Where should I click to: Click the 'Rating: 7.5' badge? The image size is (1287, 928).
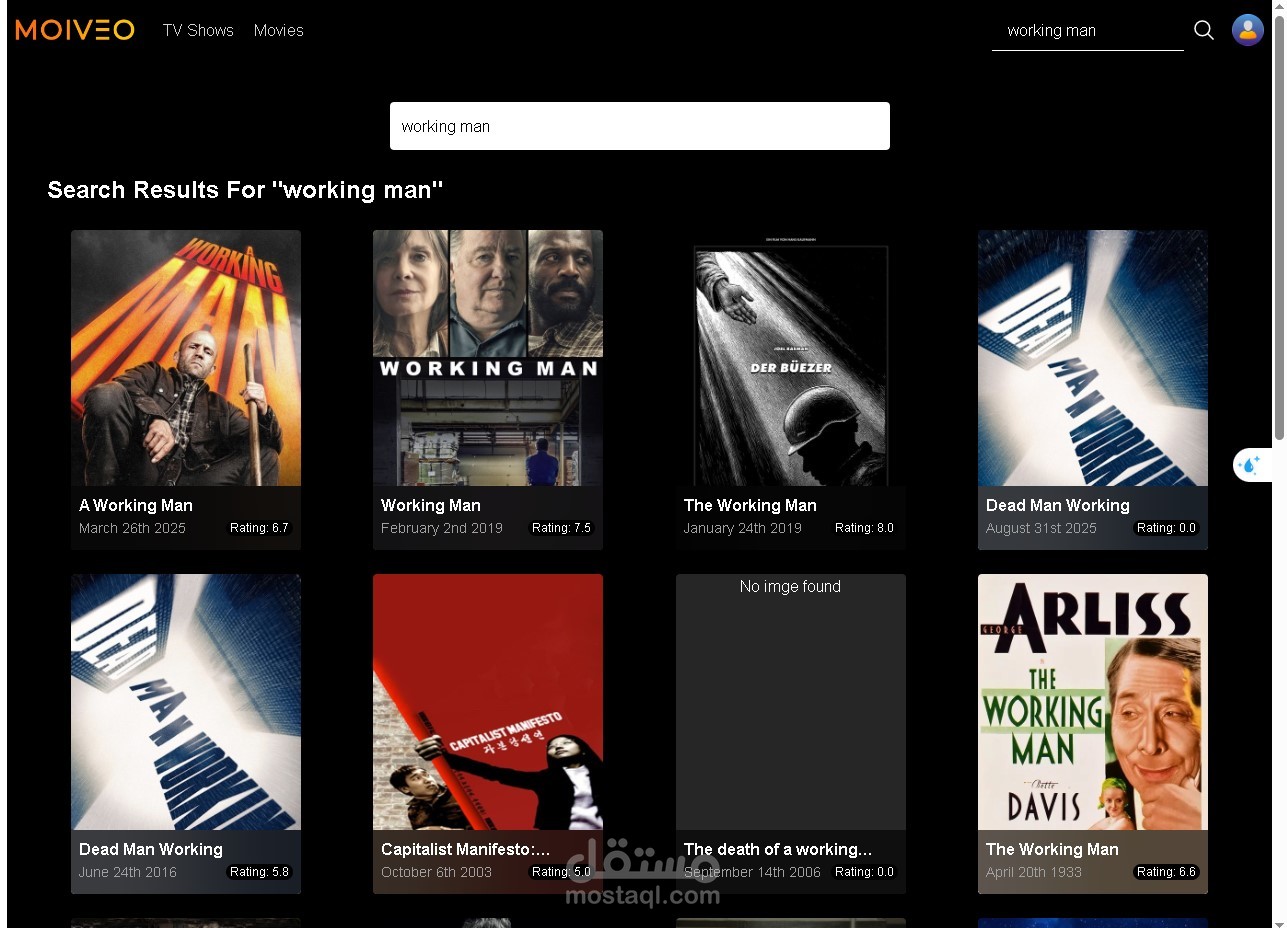point(561,528)
